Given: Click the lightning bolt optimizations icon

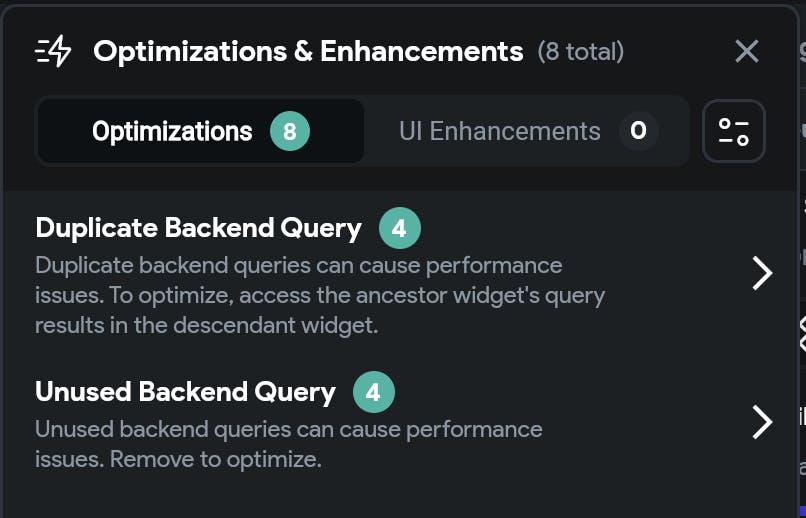Looking at the screenshot, I should [x=53, y=51].
